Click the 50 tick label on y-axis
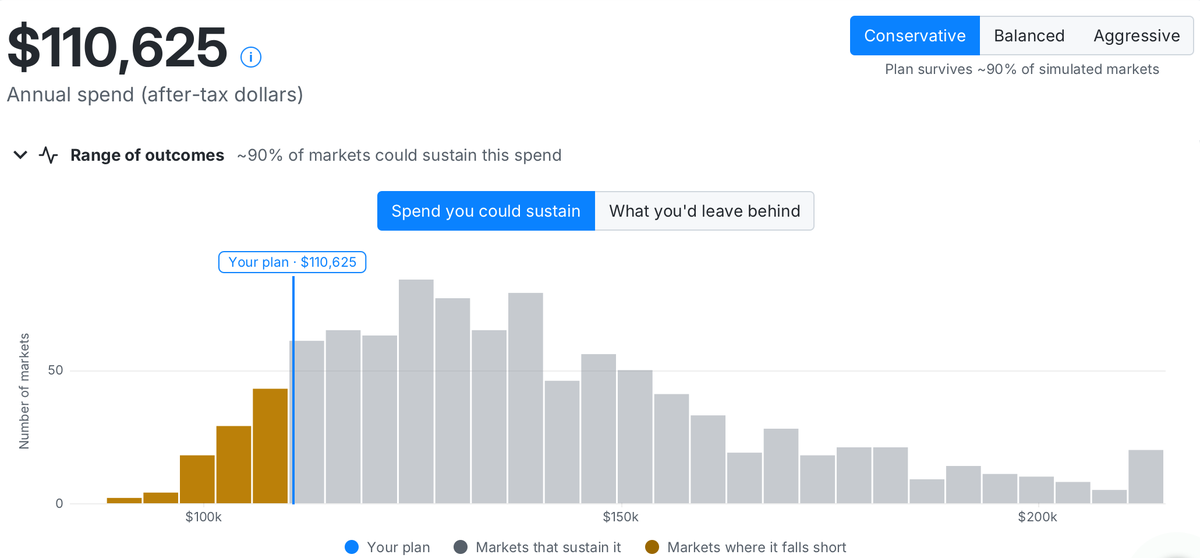1200x558 pixels. click(56, 371)
